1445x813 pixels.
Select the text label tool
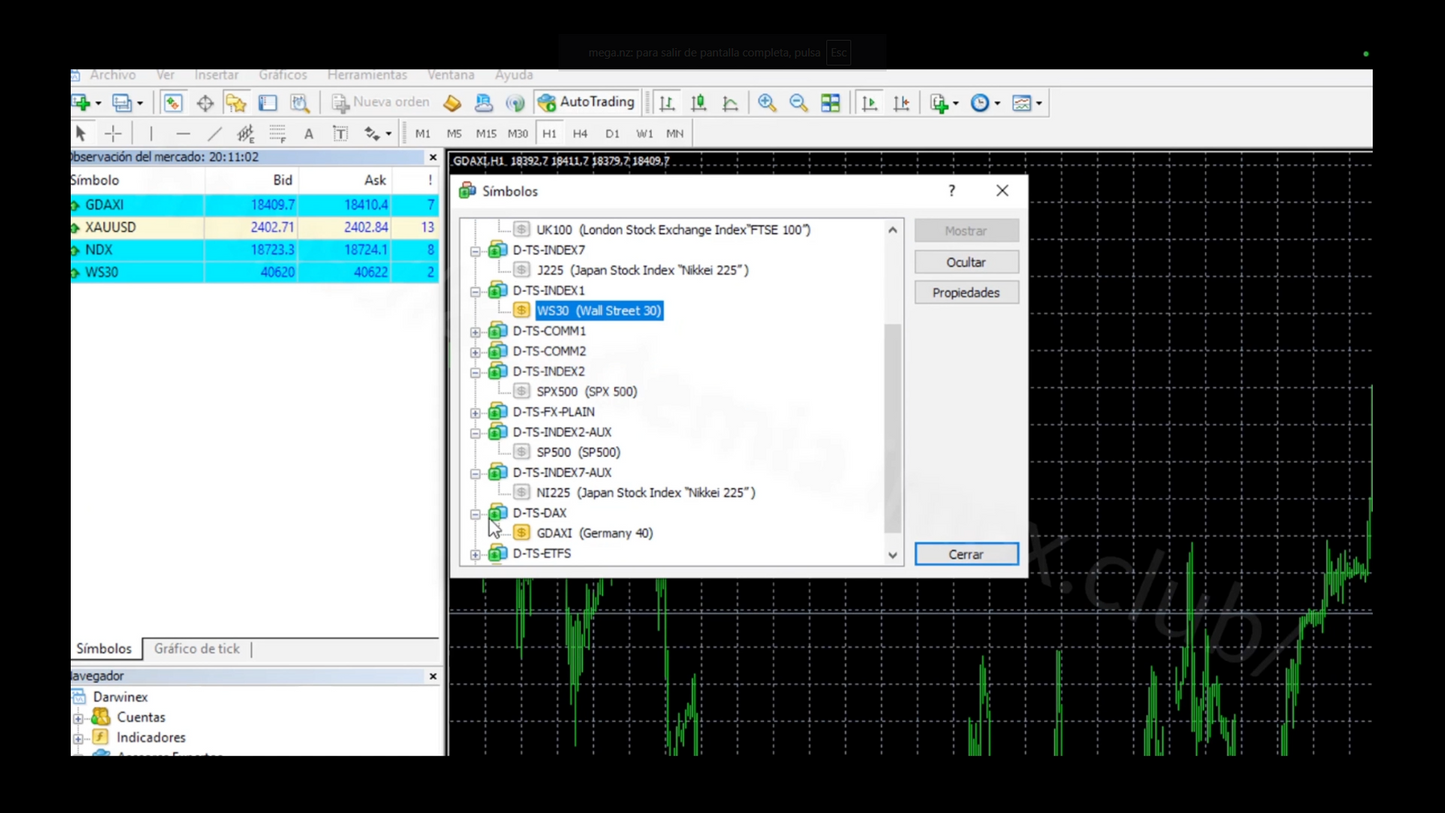click(x=309, y=133)
